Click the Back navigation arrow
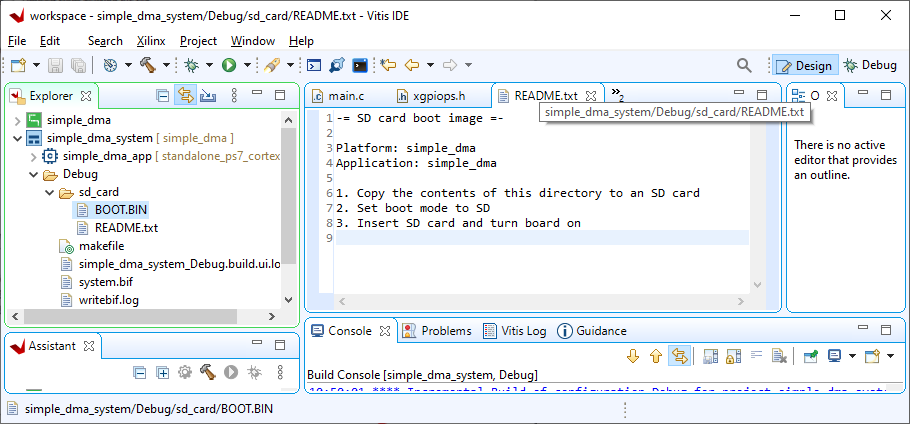The width and height of the screenshot is (910, 424). point(411,66)
